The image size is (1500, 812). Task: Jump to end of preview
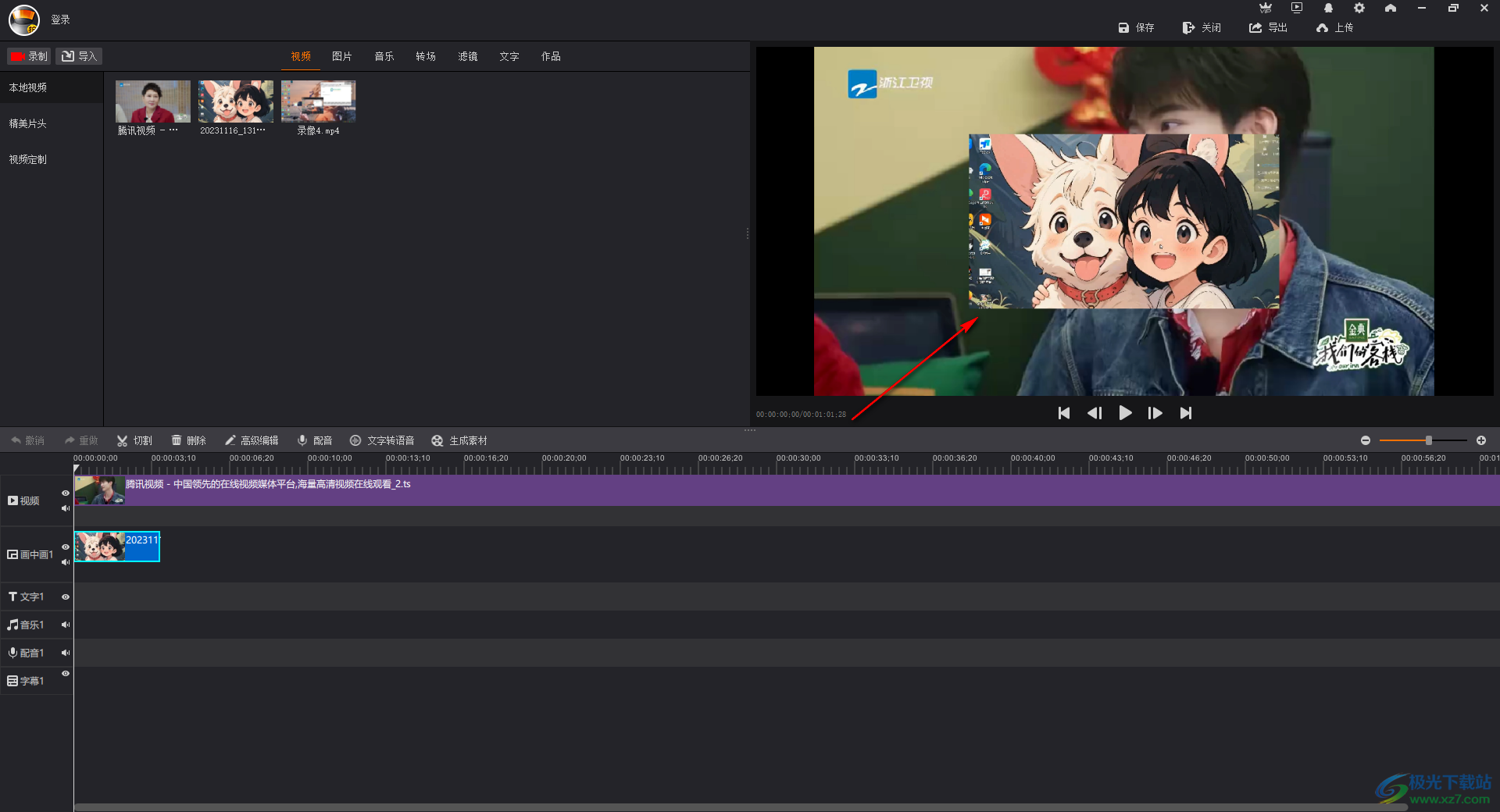1186,413
